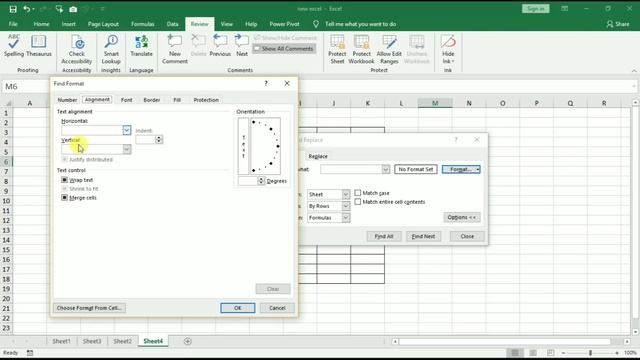Viewport: 640px width, 360px height.
Task: Toggle the Shrink to fit checkbox
Action: (64, 189)
